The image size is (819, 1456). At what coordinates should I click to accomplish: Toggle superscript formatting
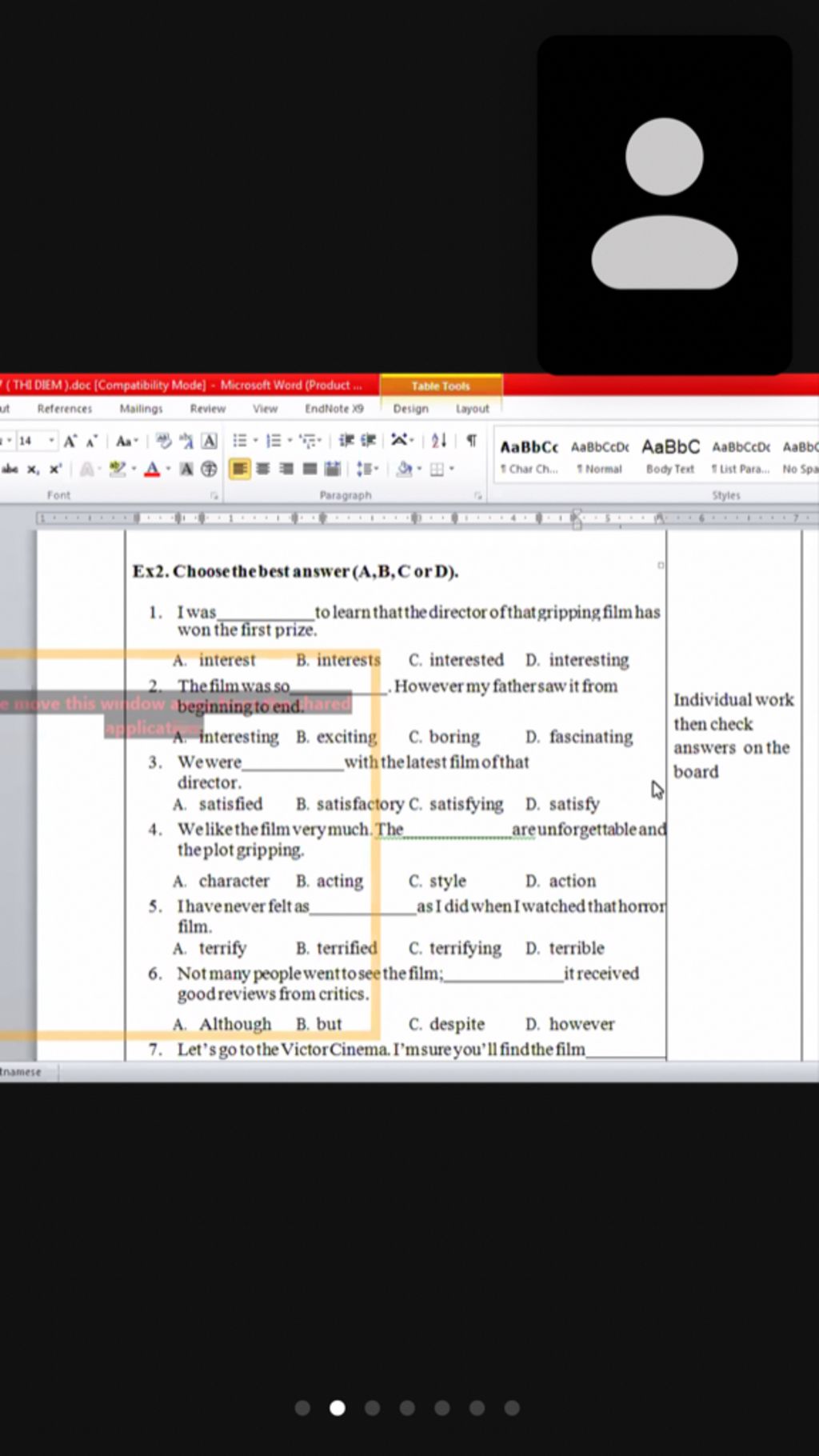(x=54, y=470)
